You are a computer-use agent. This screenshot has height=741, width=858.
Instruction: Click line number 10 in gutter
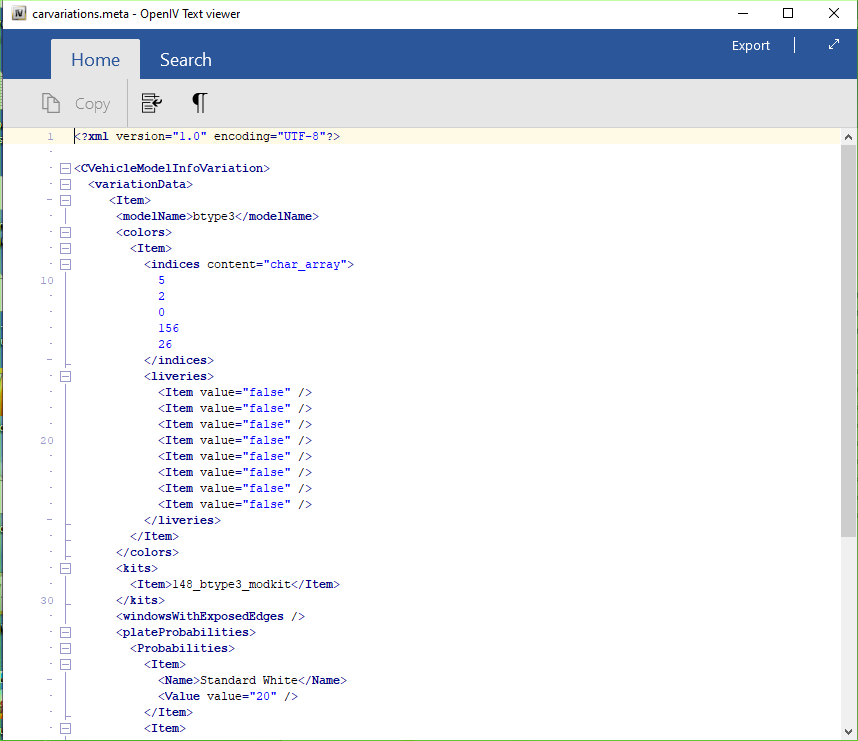tap(47, 280)
